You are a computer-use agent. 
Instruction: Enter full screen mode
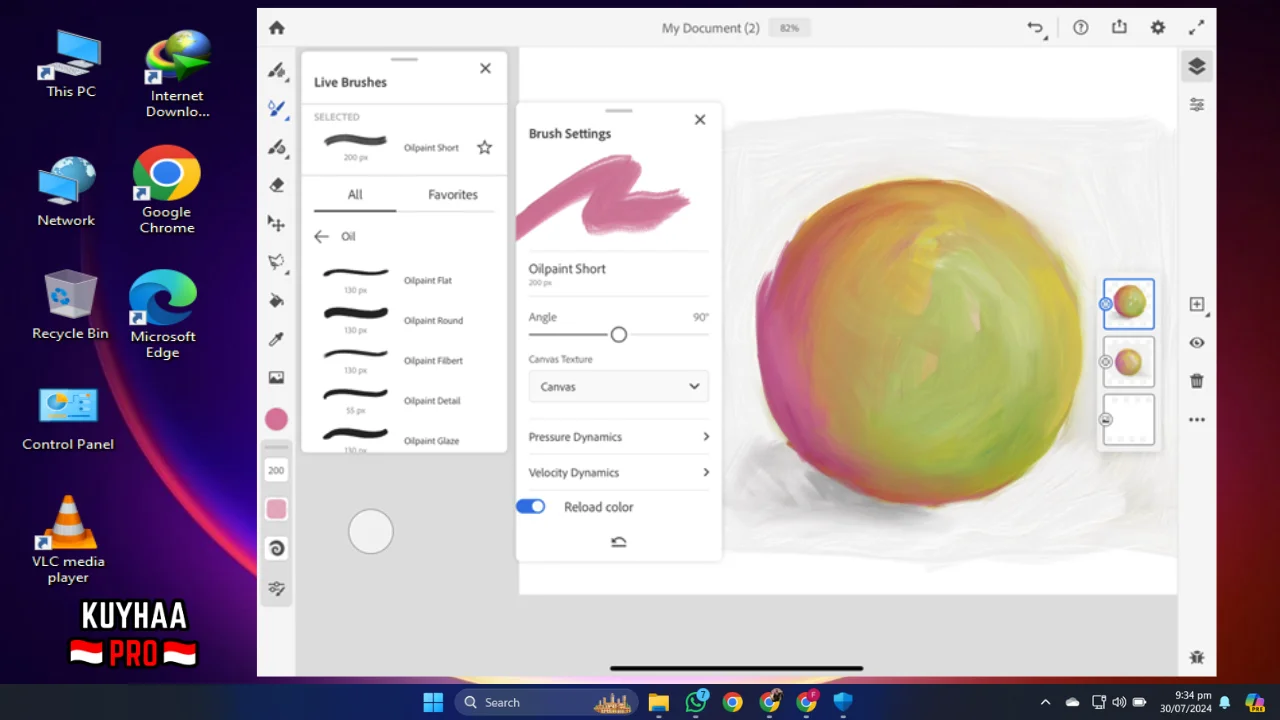(x=1196, y=28)
